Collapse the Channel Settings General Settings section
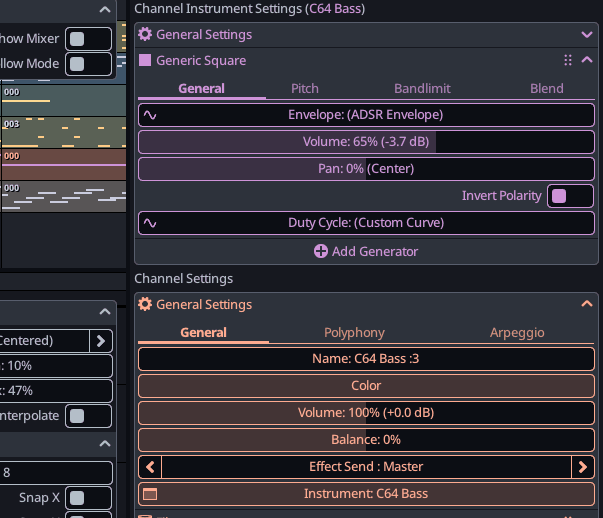Viewport: 603px width, 518px height. (x=586, y=304)
